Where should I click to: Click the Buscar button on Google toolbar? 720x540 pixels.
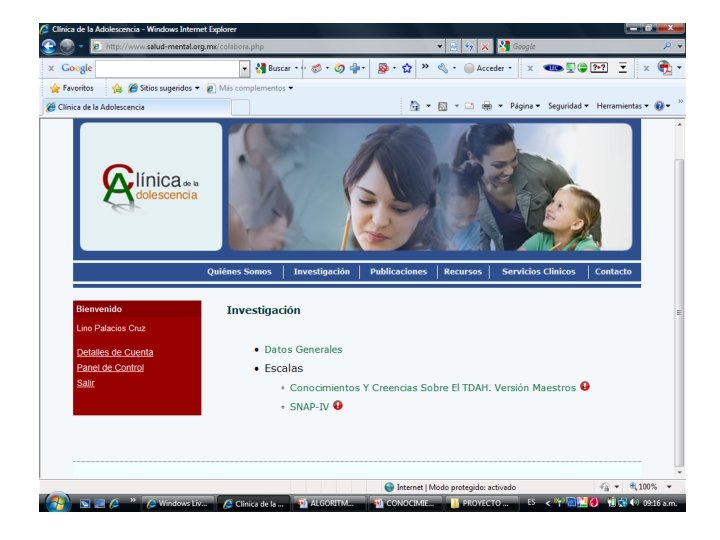coord(273,68)
